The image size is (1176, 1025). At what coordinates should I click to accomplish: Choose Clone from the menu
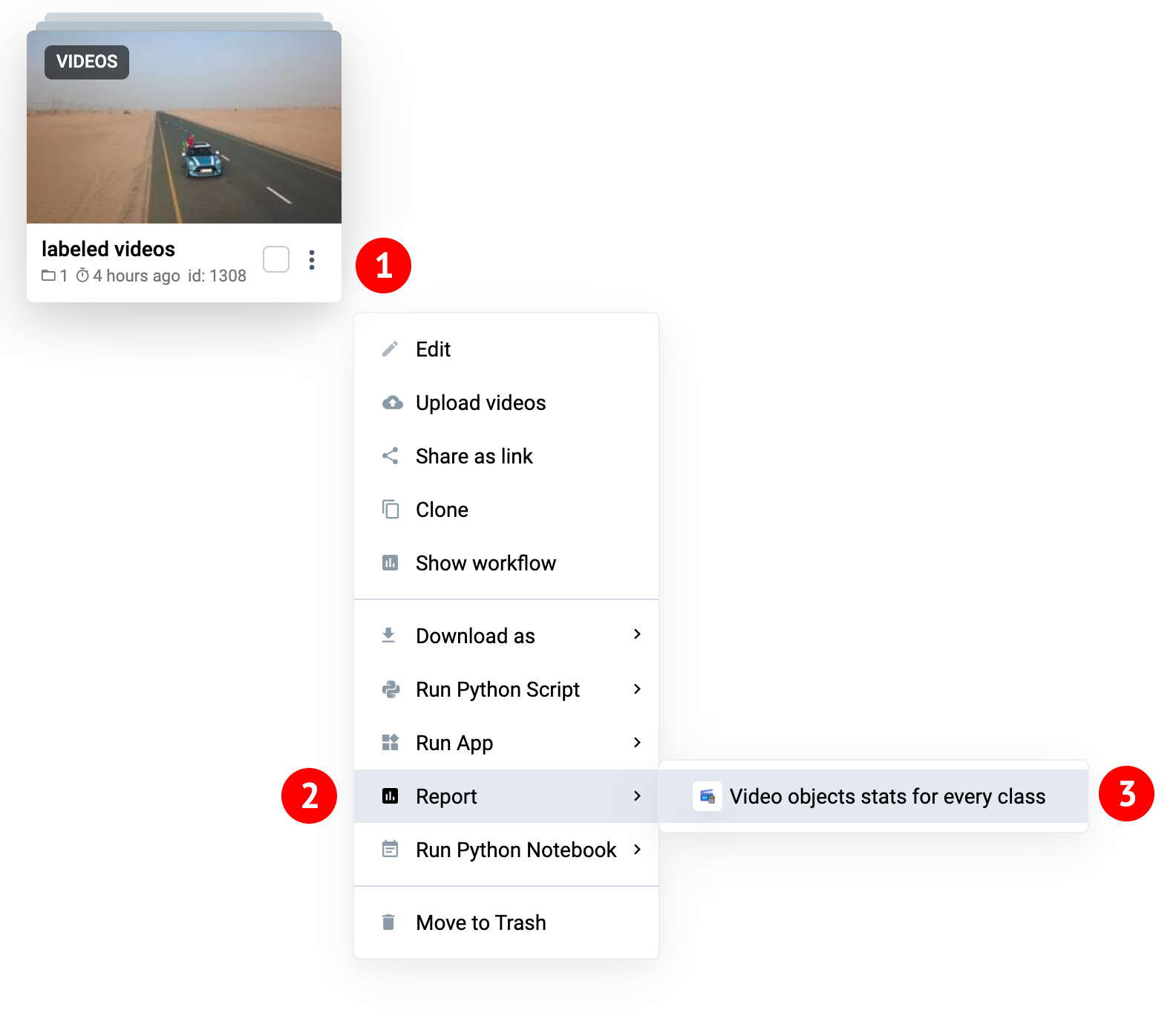[506, 510]
